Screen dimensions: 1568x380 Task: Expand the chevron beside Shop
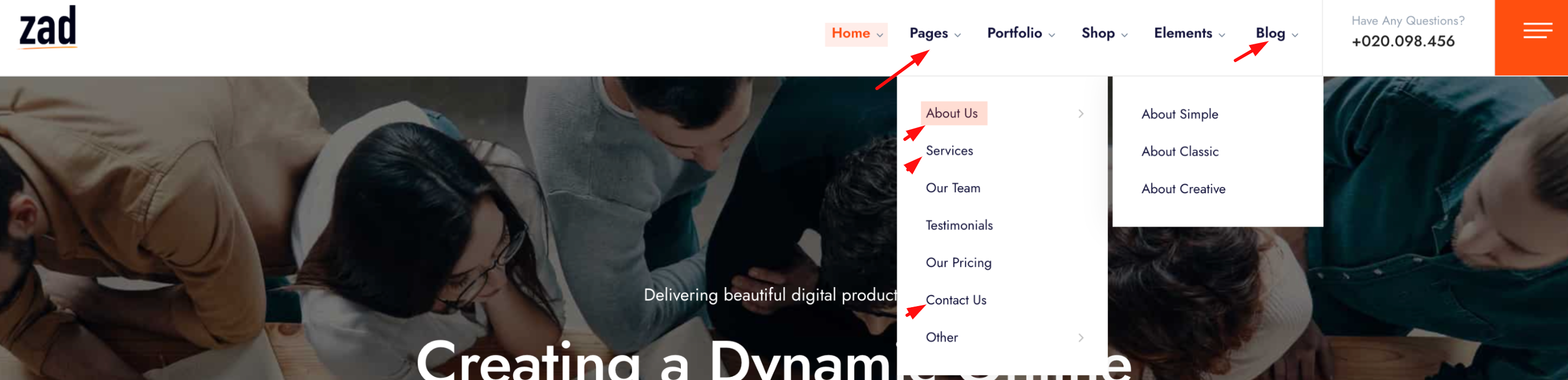(x=1124, y=35)
